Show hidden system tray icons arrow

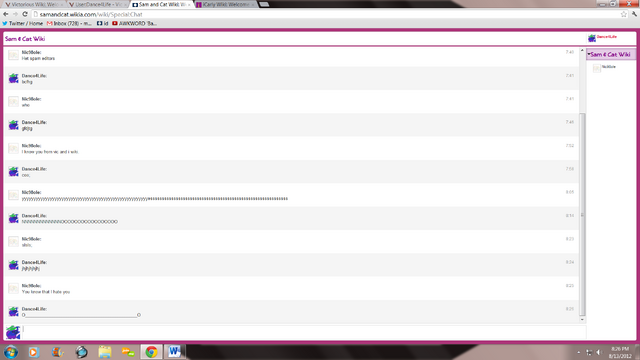click(x=578, y=352)
